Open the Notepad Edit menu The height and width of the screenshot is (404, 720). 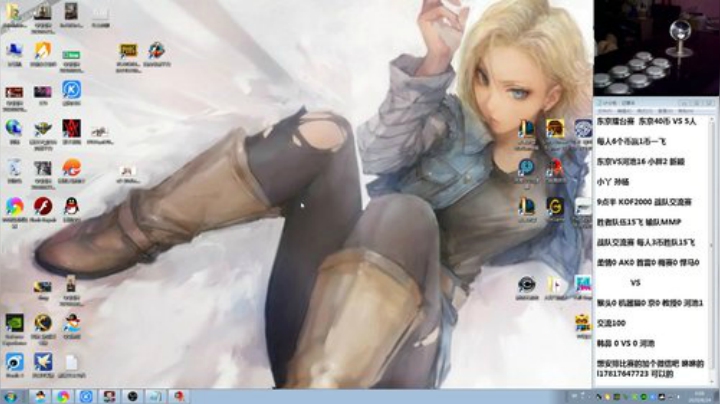(x=624, y=111)
